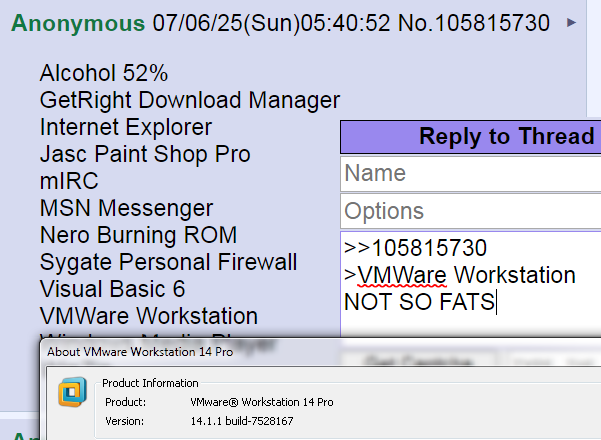Click the misspelled VMWare word in reply
The width and height of the screenshot is (601, 440).
(x=402, y=275)
